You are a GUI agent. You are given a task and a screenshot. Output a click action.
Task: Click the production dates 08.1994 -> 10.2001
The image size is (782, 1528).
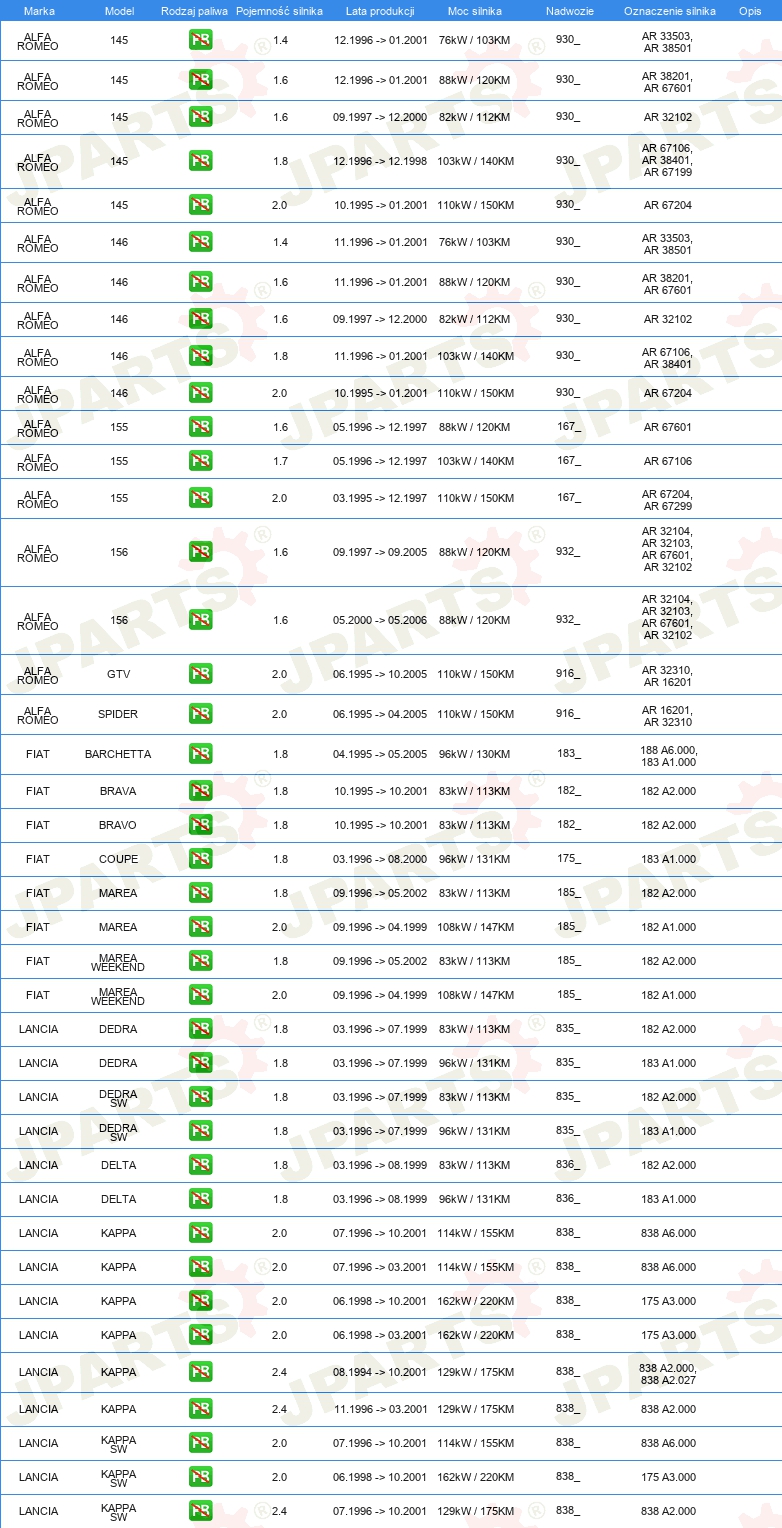click(x=380, y=1372)
